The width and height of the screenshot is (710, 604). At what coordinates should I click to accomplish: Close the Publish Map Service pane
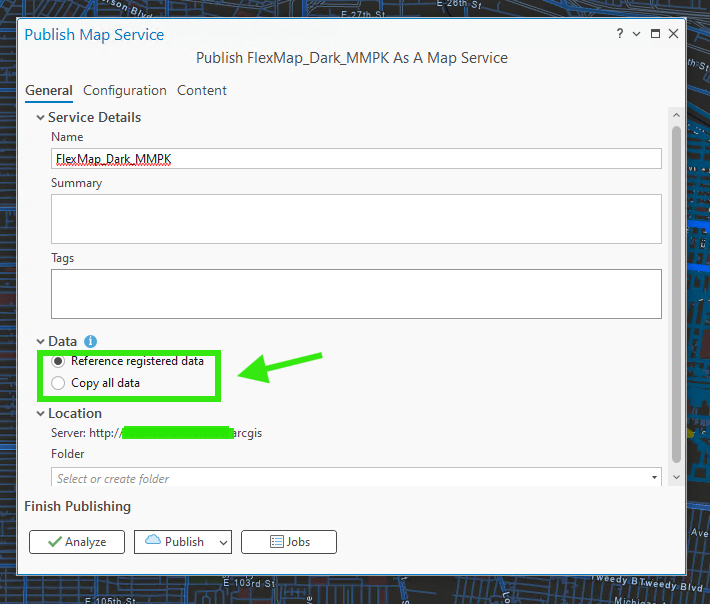673,34
